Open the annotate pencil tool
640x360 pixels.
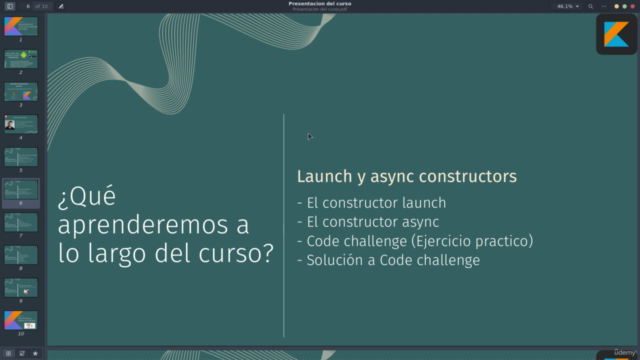click(61, 6)
